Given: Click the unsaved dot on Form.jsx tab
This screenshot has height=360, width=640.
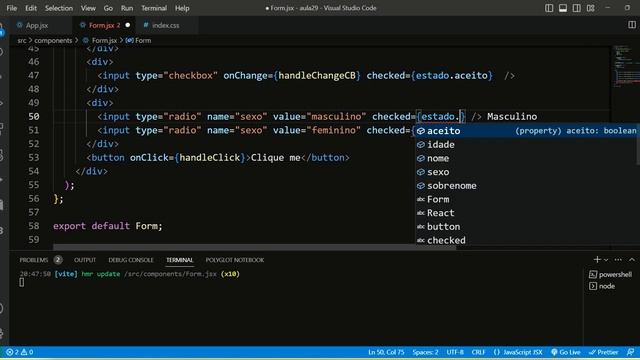Looking at the screenshot, I should click(x=128, y=25).
